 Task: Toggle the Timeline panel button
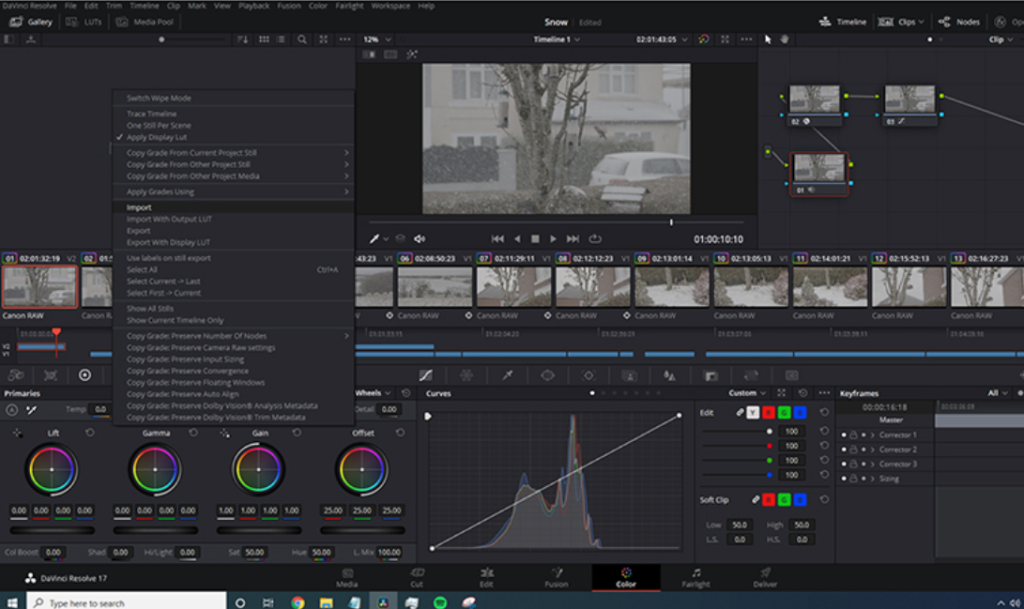[842, 22]
